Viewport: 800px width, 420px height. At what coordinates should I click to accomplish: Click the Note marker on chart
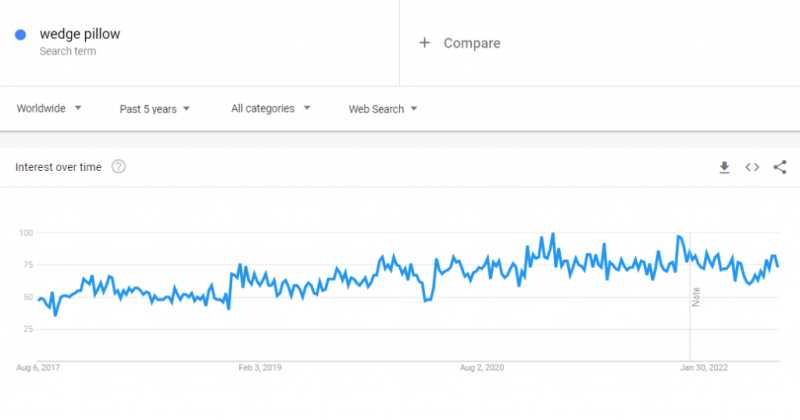tap(696, 297)
